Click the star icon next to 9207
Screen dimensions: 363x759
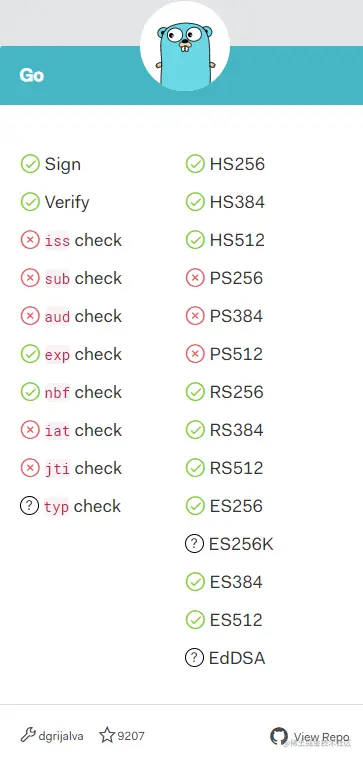pos(107,735)
